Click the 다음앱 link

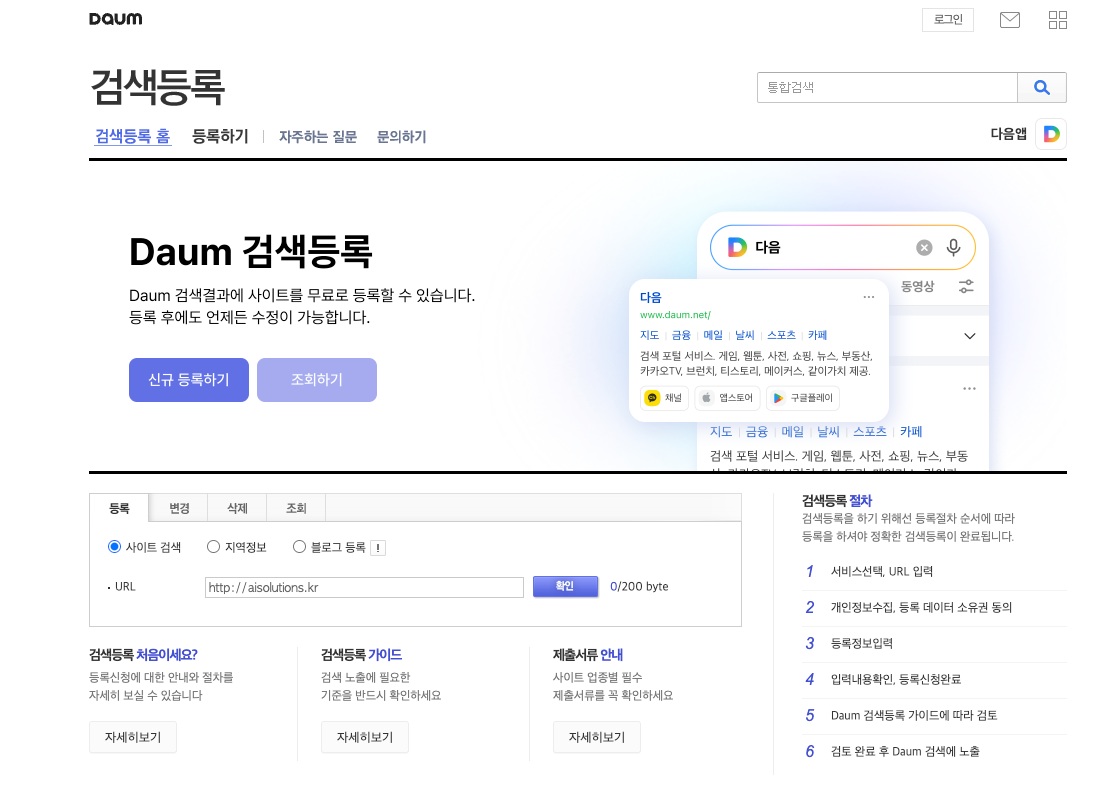[1008, 134]
